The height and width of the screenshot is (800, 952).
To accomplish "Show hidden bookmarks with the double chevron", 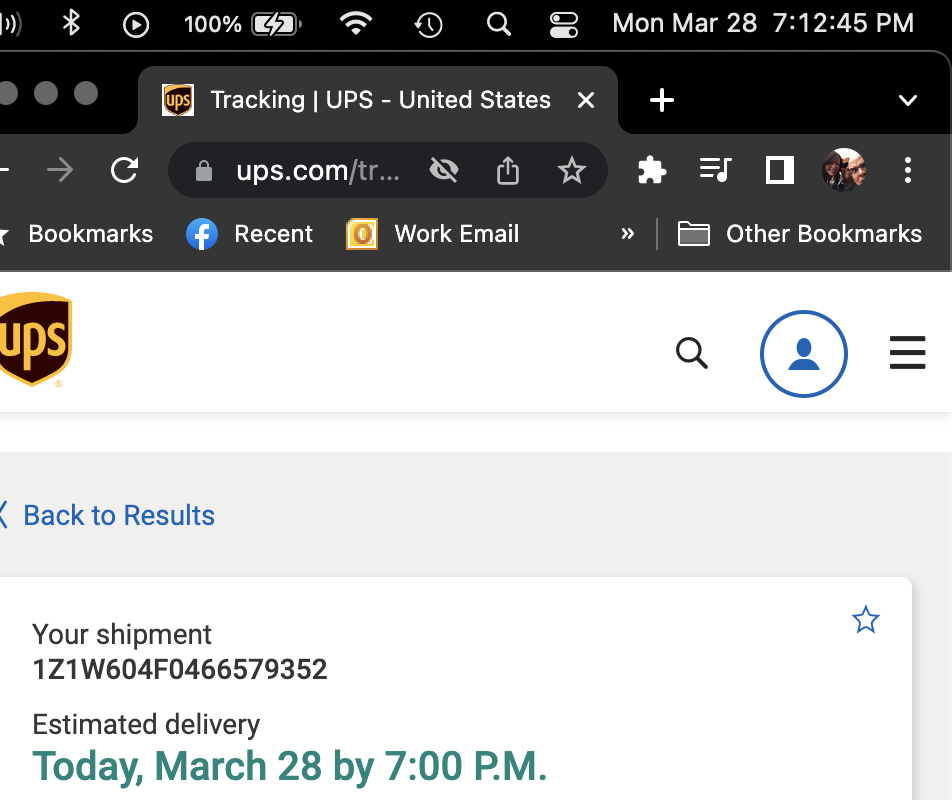I will pyautogui.click(x=628, y=234).
